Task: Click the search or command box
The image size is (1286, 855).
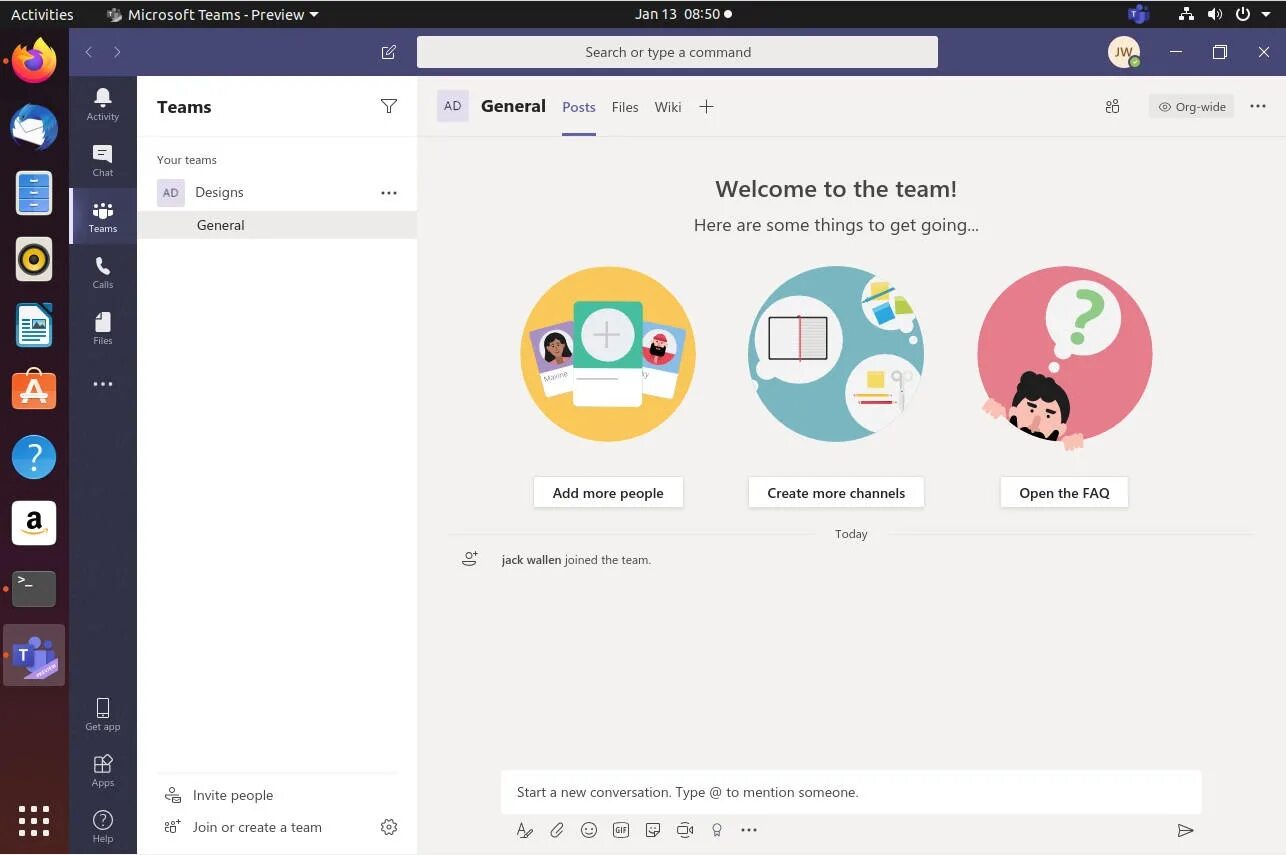Action: click(677, 52)
